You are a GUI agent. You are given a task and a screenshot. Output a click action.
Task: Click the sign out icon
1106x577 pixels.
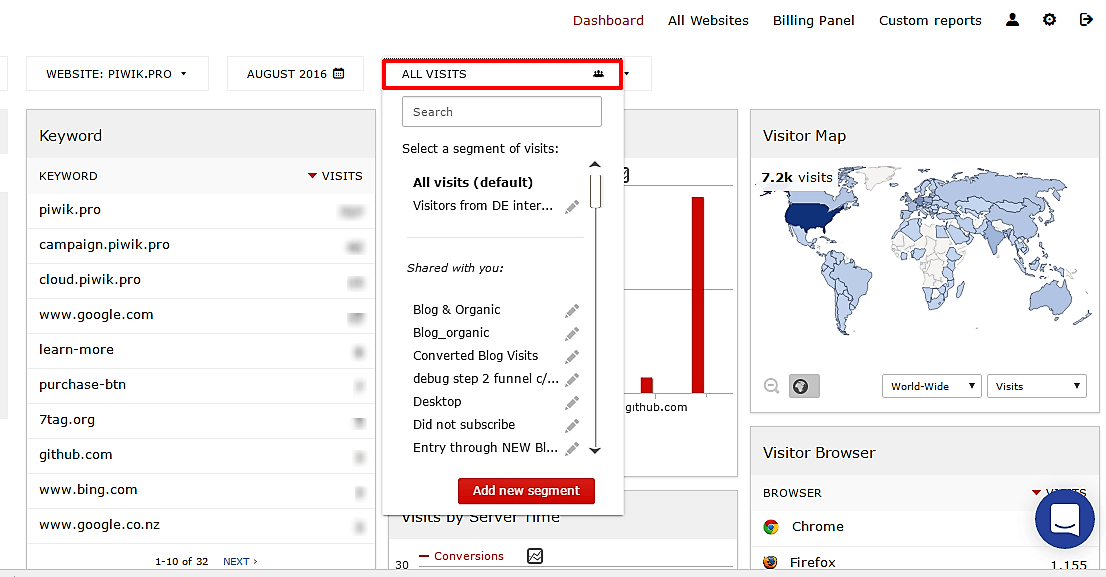1086,20
